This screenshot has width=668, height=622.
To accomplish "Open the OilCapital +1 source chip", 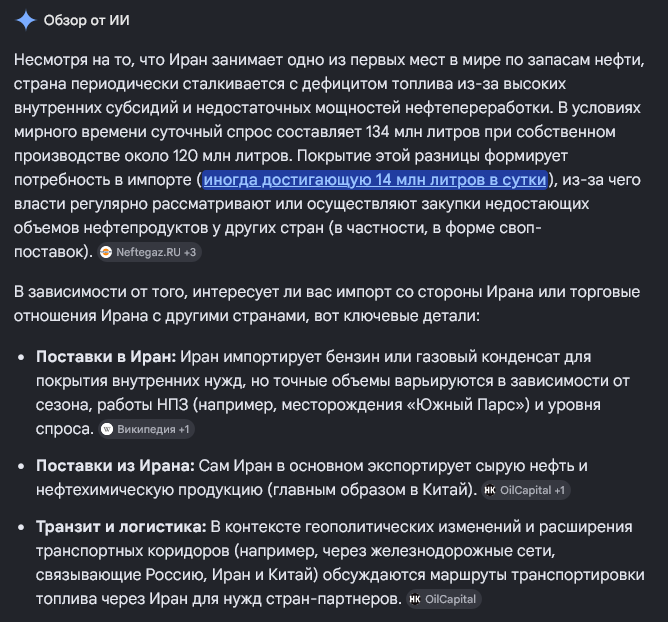I will click(526, 490).
